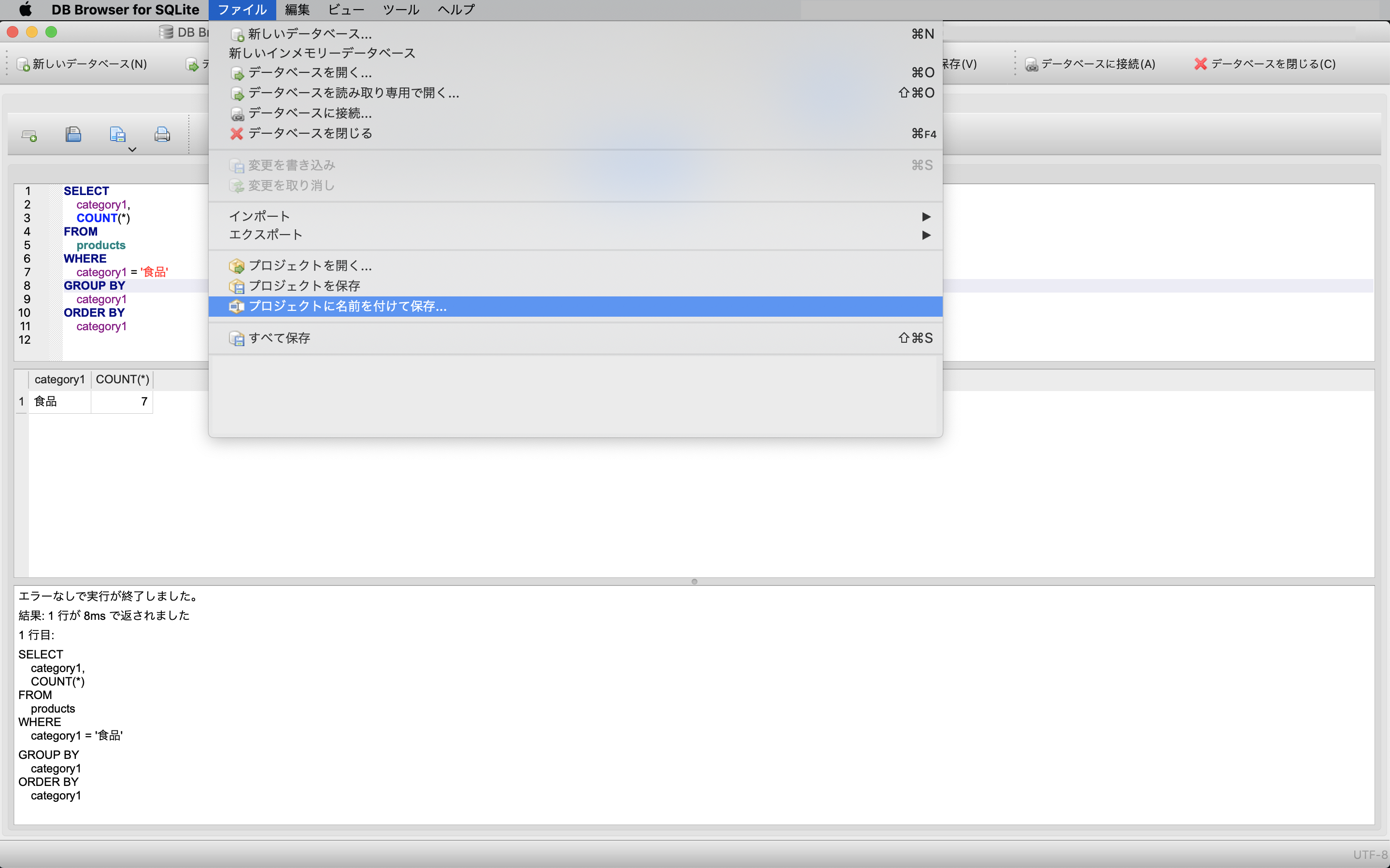Expand the エクスポート submenu

[x=575, y=235]
